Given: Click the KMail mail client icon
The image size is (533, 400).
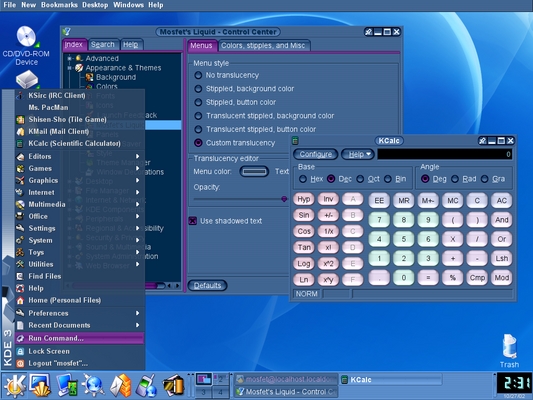Looking at the screenshot, I should click(x=20, y=132).
